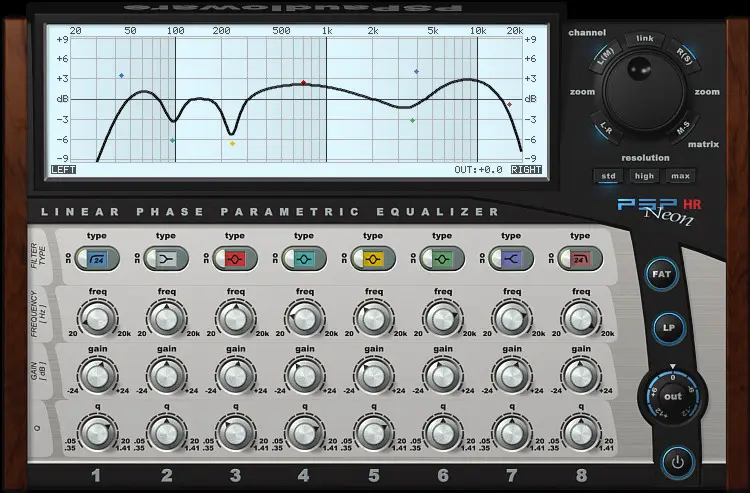Click band 2 freq knob
750x493 pixels.
click(x=166, y=318)
